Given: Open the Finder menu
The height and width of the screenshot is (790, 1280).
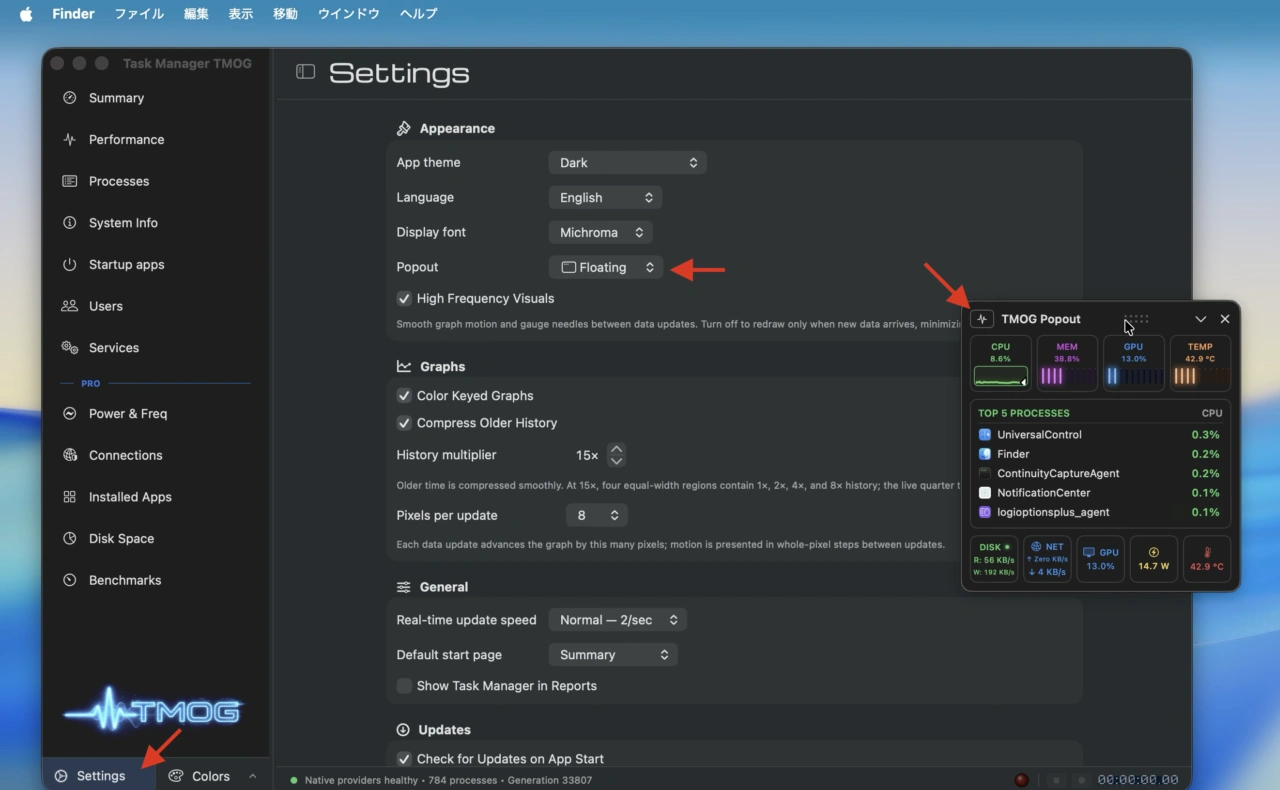Looking at the screenshot, I should pyautogui.click(x=73, y=14).
